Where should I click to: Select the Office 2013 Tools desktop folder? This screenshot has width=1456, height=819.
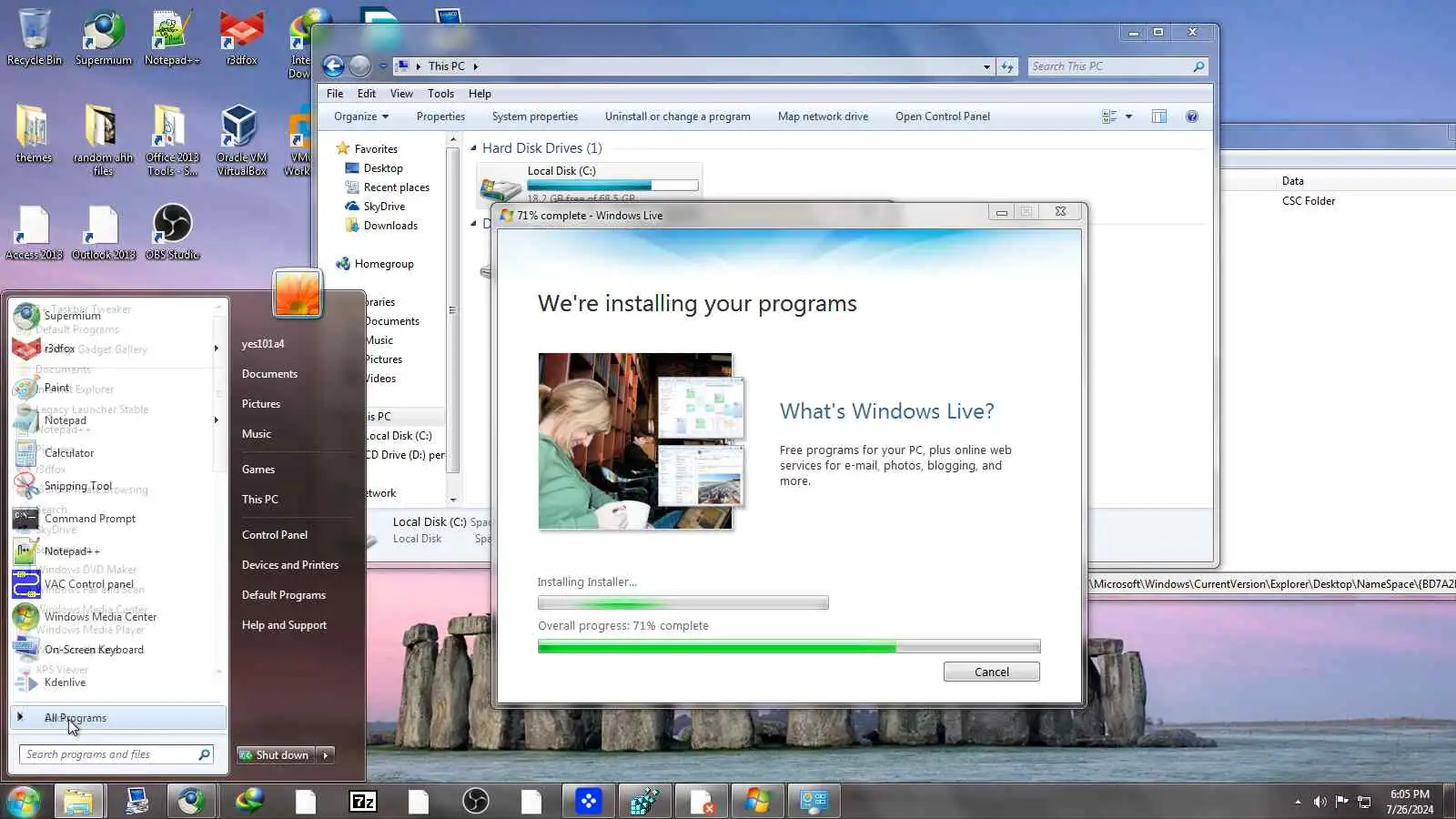pyautogui.click(x=172, y=138)
